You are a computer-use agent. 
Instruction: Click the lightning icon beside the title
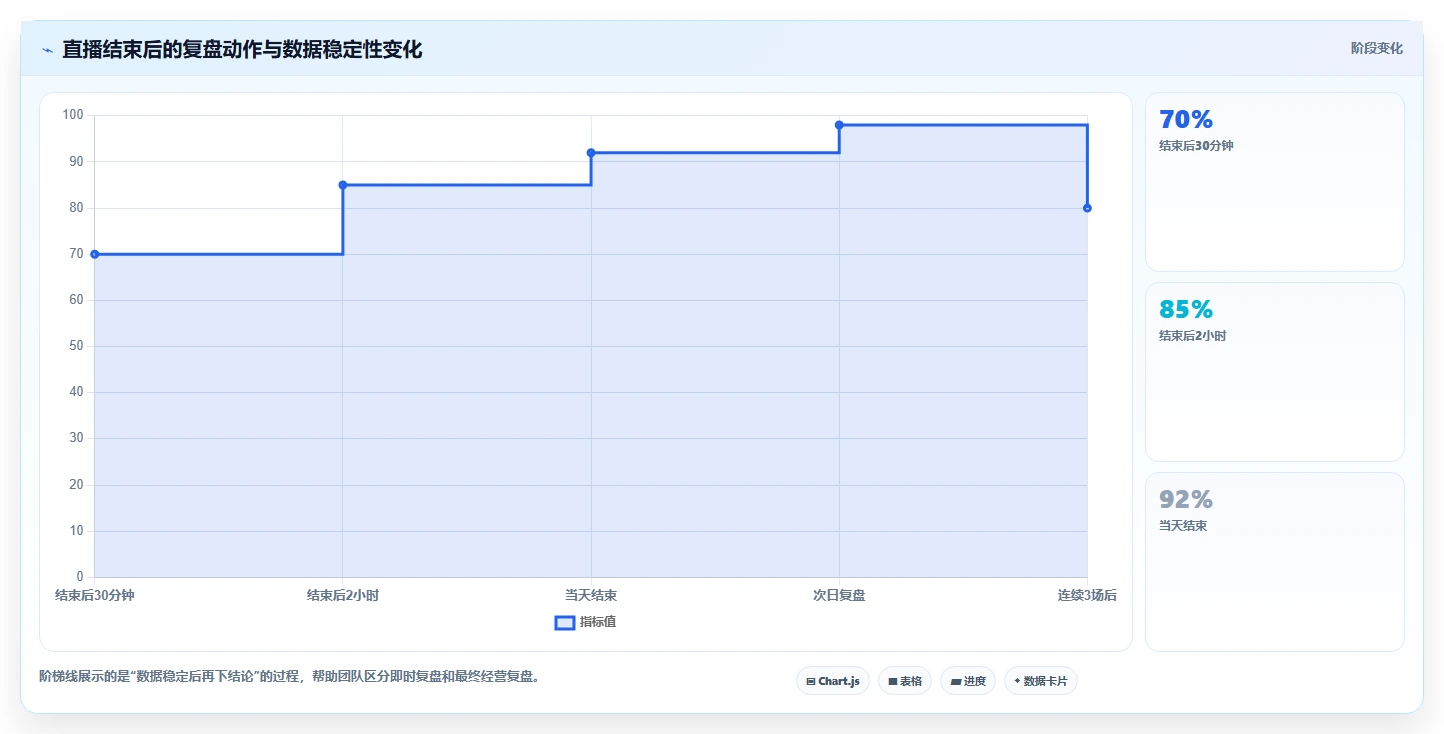pos(47,49)
